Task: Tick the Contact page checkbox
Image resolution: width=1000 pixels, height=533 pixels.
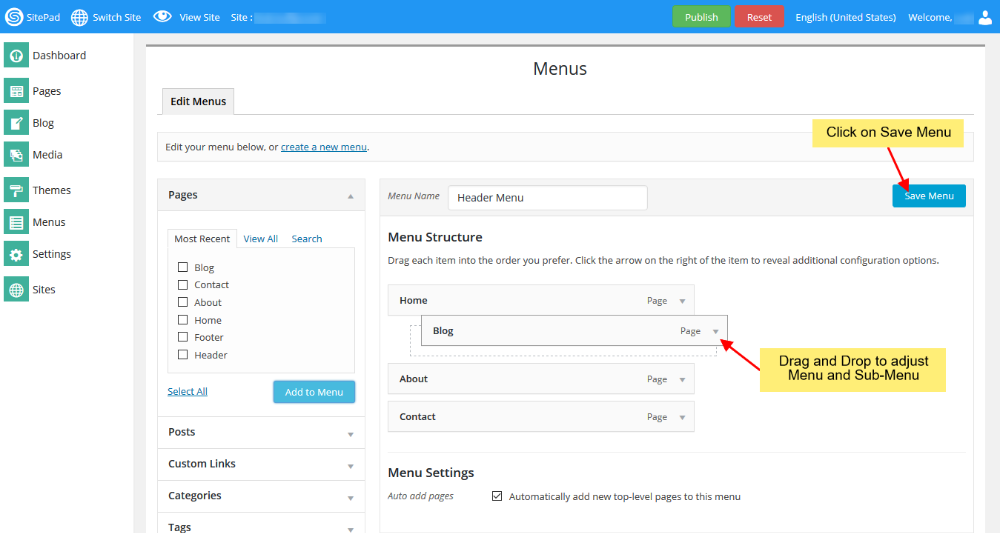Action: pos(183,285)
